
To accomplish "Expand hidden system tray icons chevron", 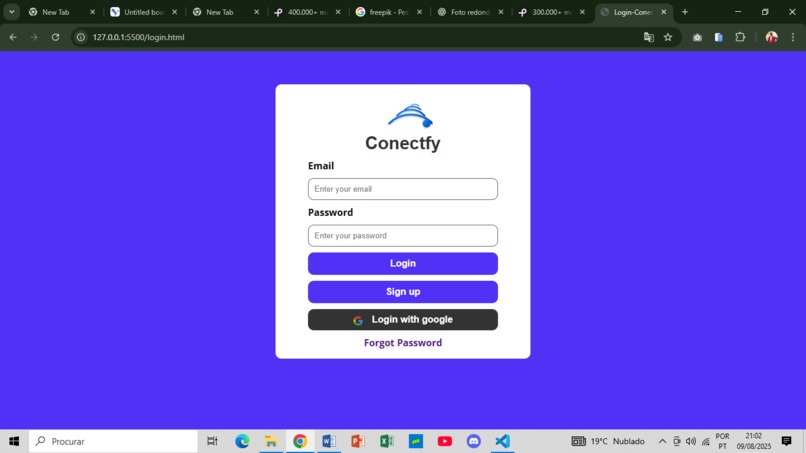I will [663, 441].
